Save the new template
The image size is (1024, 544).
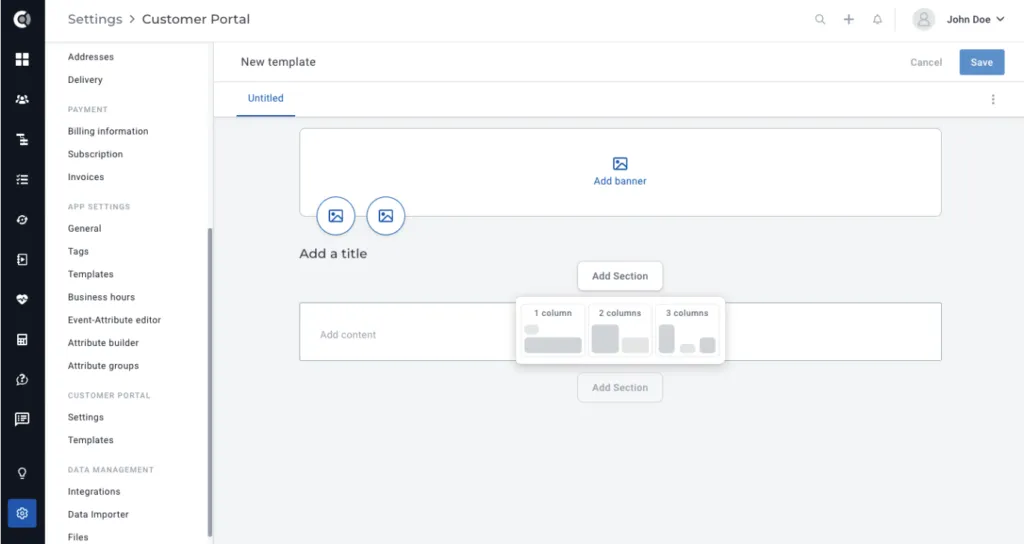click(x=982, y=62)
